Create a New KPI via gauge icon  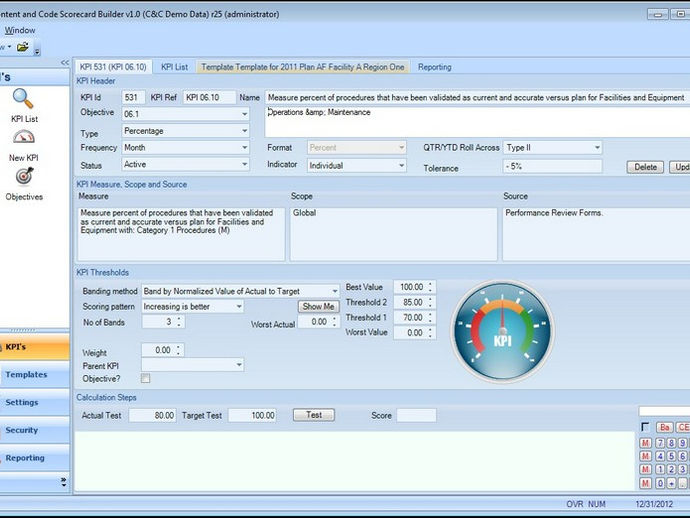click(24, 138)
